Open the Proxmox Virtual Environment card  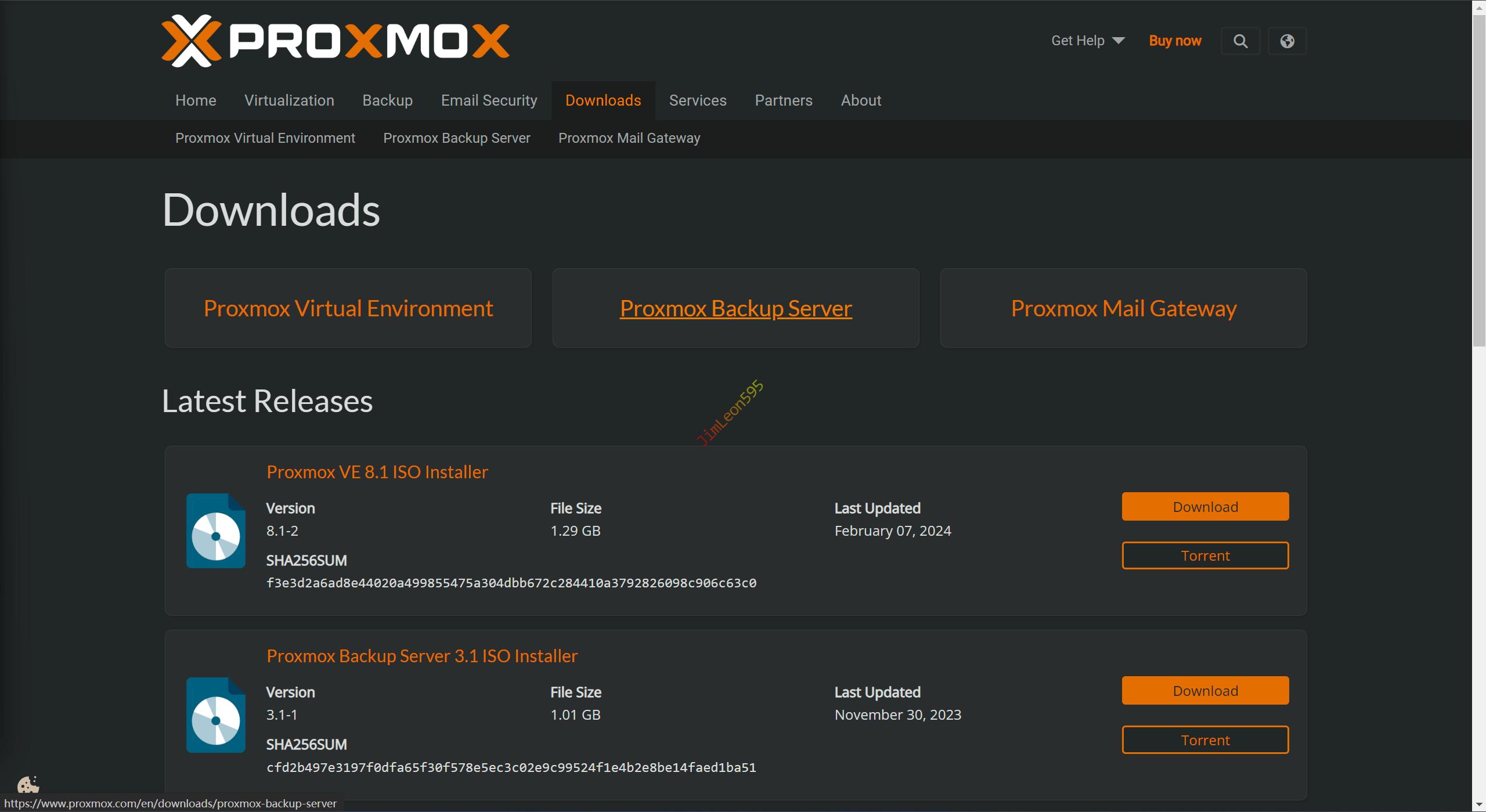(x=348, y=308)
